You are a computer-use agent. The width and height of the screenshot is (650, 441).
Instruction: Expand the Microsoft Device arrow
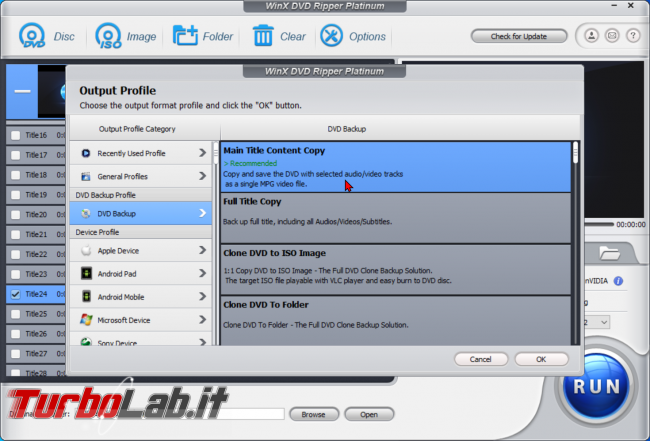(x=202, y=320)
